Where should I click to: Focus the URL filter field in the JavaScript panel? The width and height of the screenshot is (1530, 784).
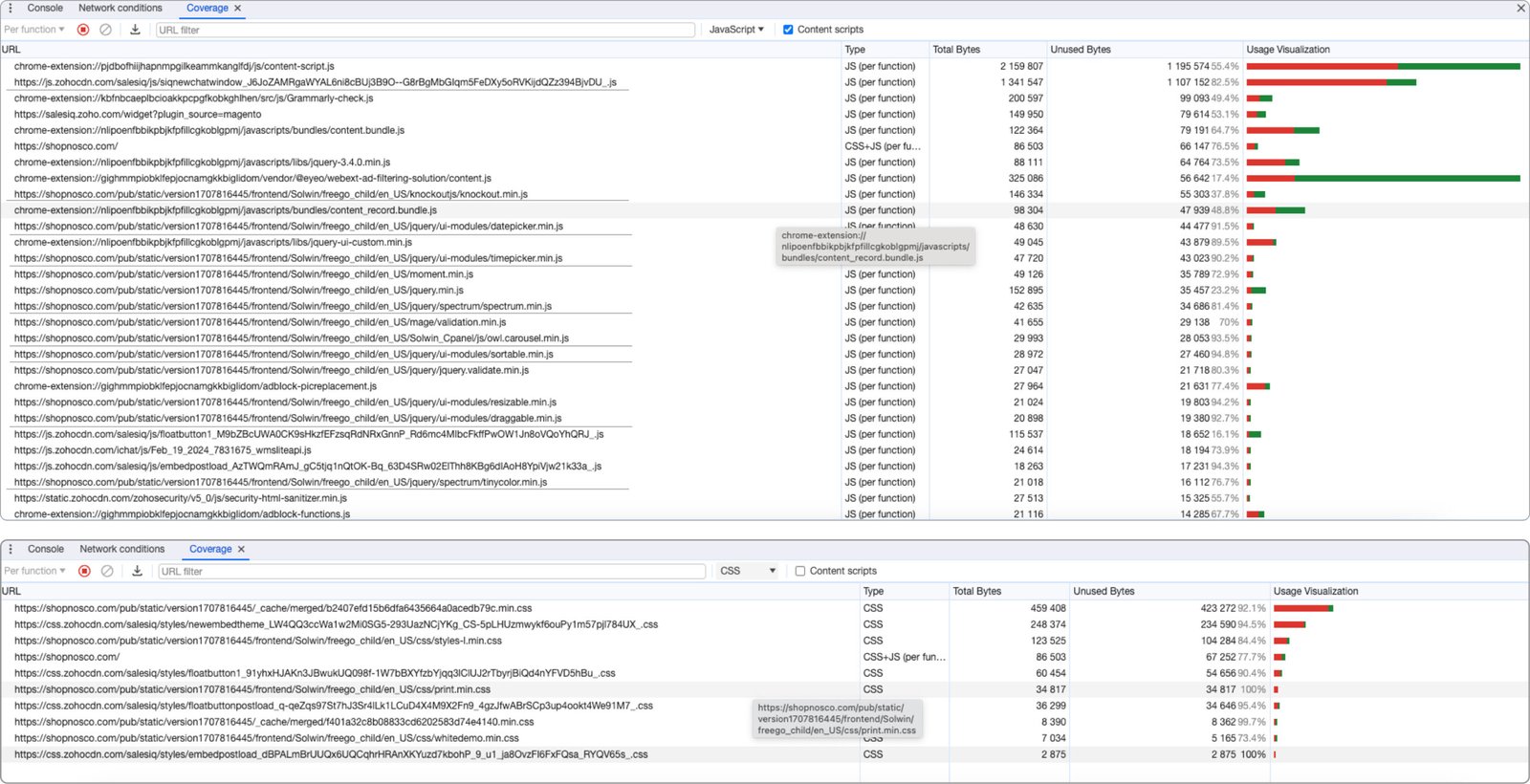pos(426,30)
